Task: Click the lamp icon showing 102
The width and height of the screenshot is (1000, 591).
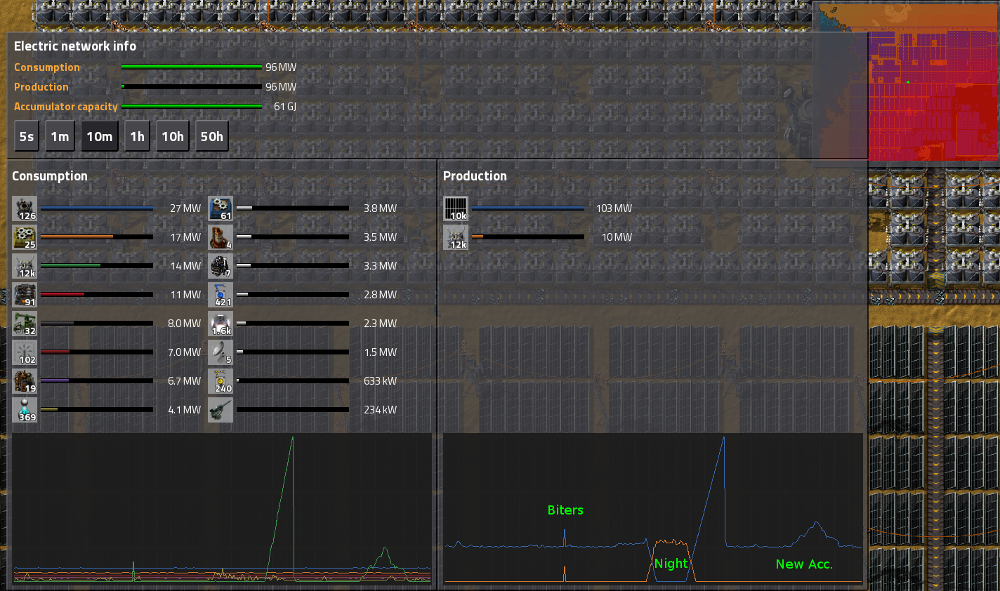Action: point(25,353)
